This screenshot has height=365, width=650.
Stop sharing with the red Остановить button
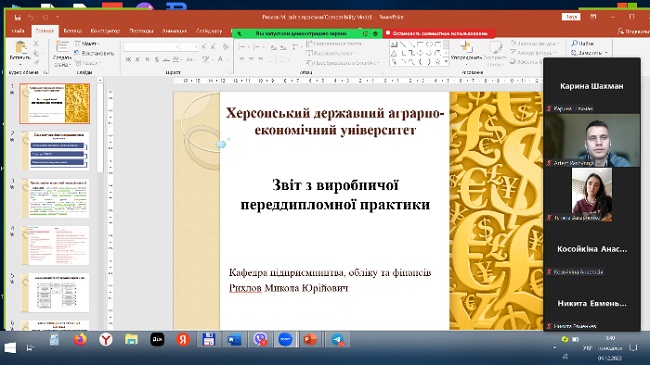coord(439,33)
